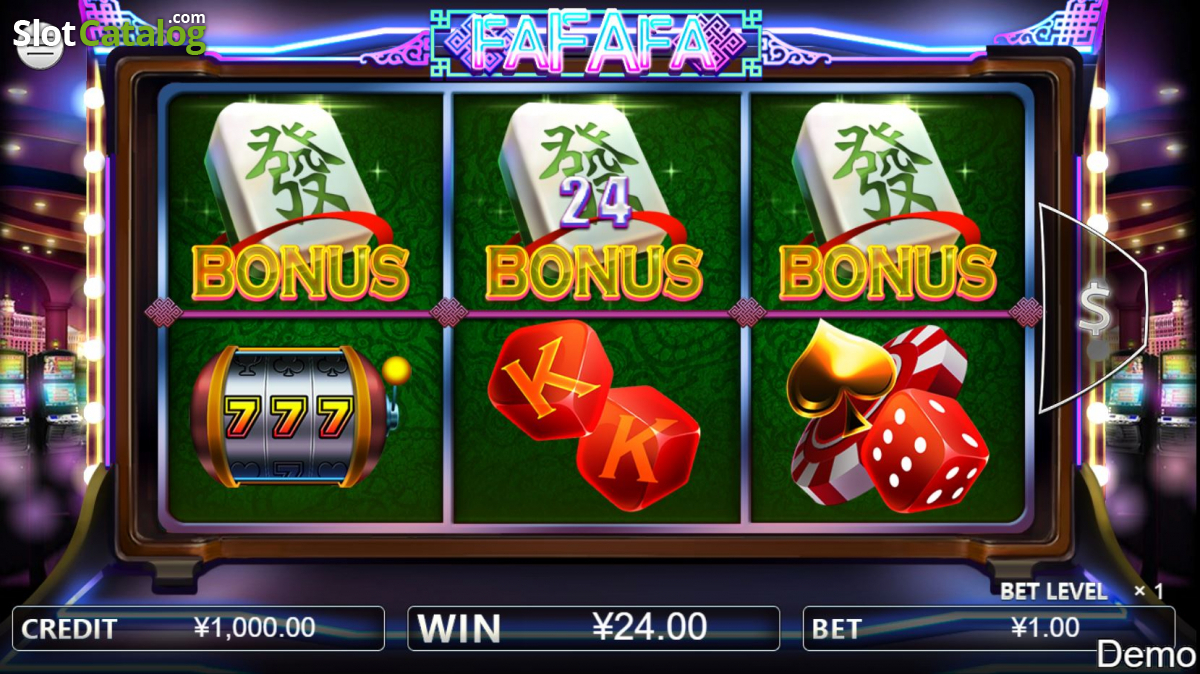Image resolution: width=1200 pixels, height=674 pixels.
Task: Click the WIN ¥24.00 display
Action: click(594, 628)
